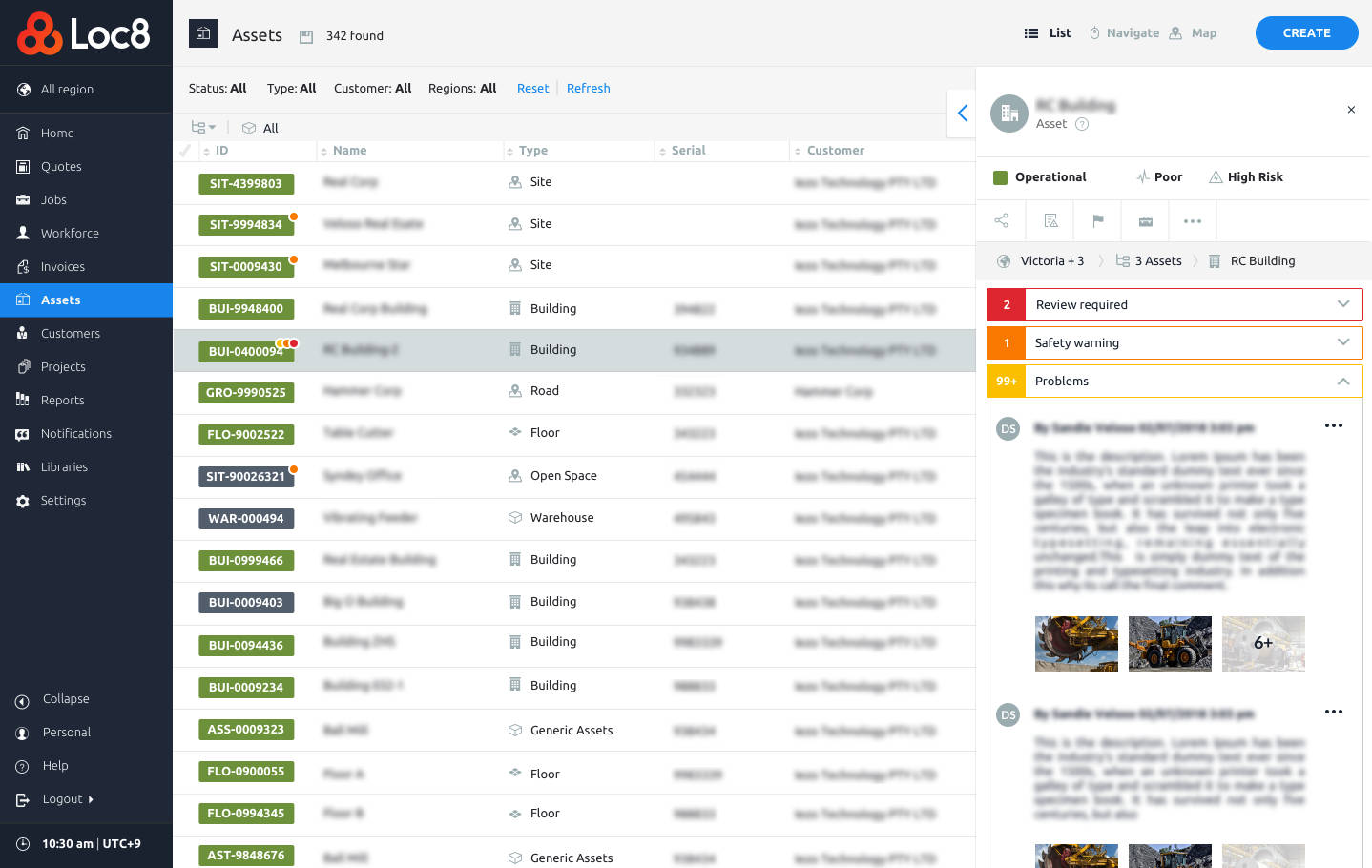Click the save icon next to Assets title
The image size is (1372, 868).
(x=306, y=36)
